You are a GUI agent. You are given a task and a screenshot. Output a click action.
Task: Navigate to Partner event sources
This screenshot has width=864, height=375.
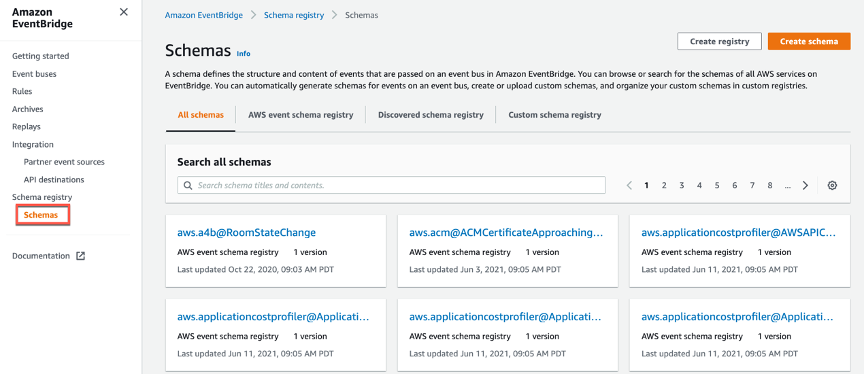[x=64, y=162]
